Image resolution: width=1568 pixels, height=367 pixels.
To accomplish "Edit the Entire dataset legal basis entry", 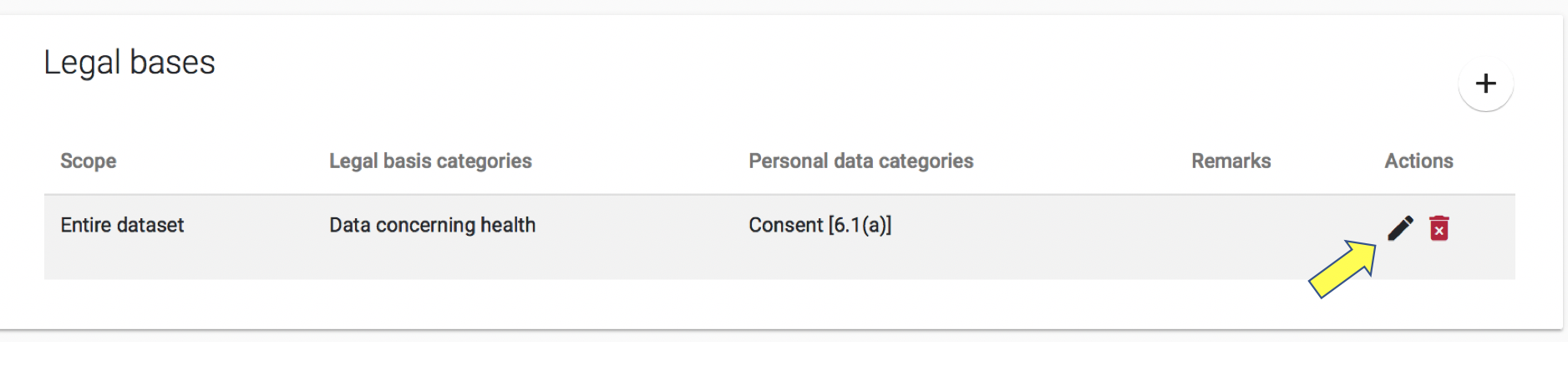I will tap(1400, 227).
